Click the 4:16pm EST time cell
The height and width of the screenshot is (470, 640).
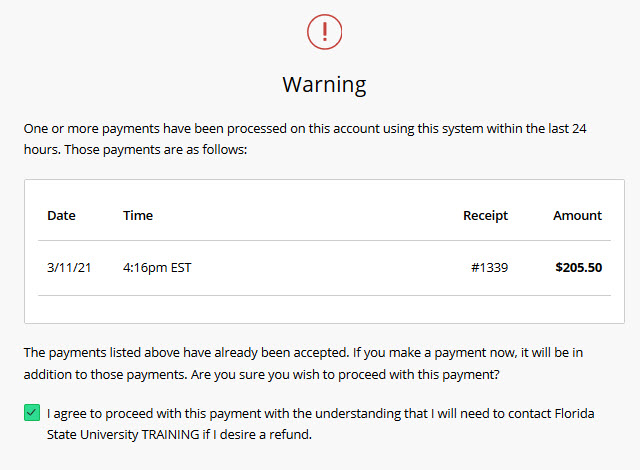point(157,268)
